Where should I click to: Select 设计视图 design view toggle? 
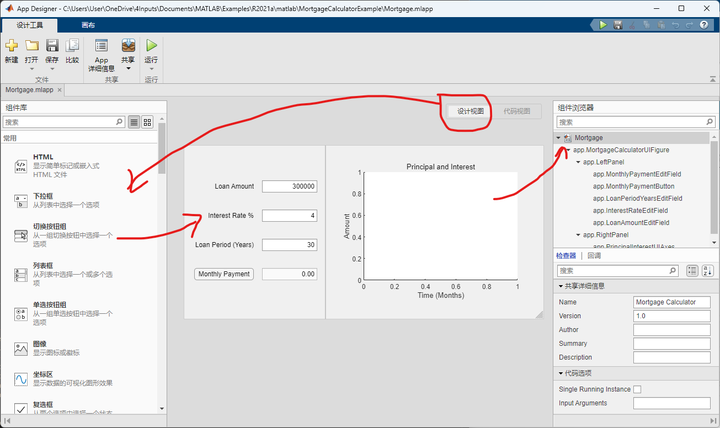470,111
